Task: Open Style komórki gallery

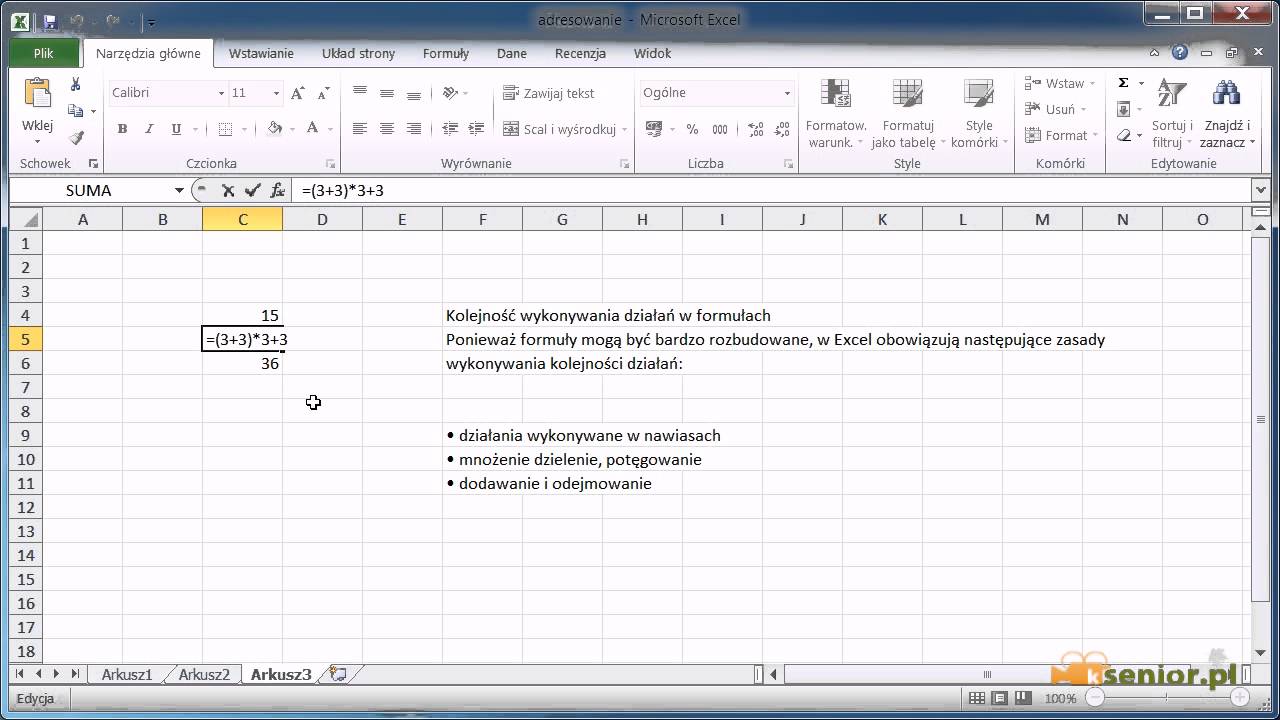Action: 980,114
